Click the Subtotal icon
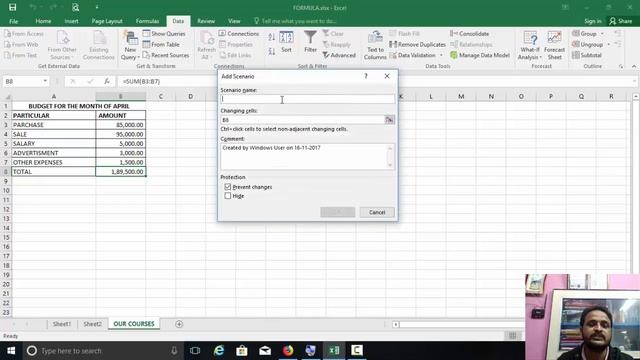The width and height of the screenshot is (640, 360). tap(576, 55)
